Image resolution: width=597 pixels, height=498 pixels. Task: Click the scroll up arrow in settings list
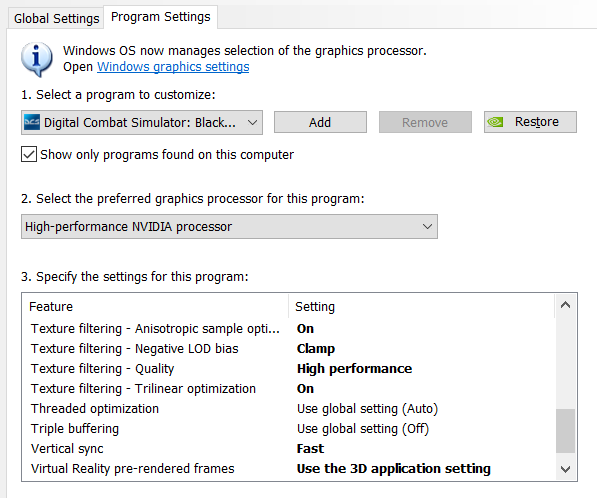pyautogui.click(x=565, y=305)
